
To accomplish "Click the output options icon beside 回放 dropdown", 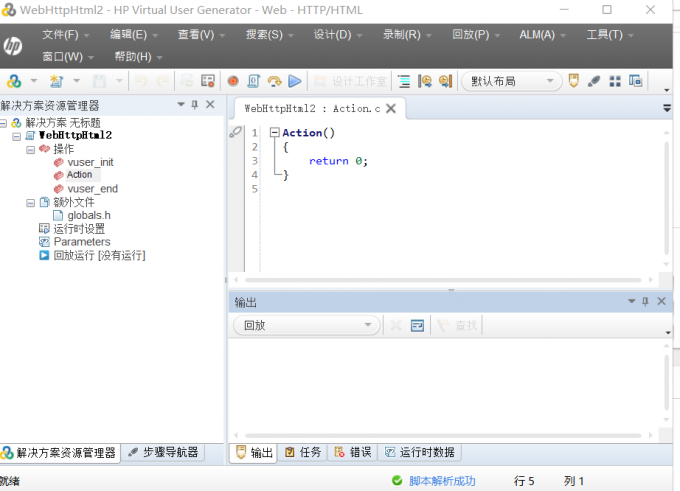I will point(417,325).
